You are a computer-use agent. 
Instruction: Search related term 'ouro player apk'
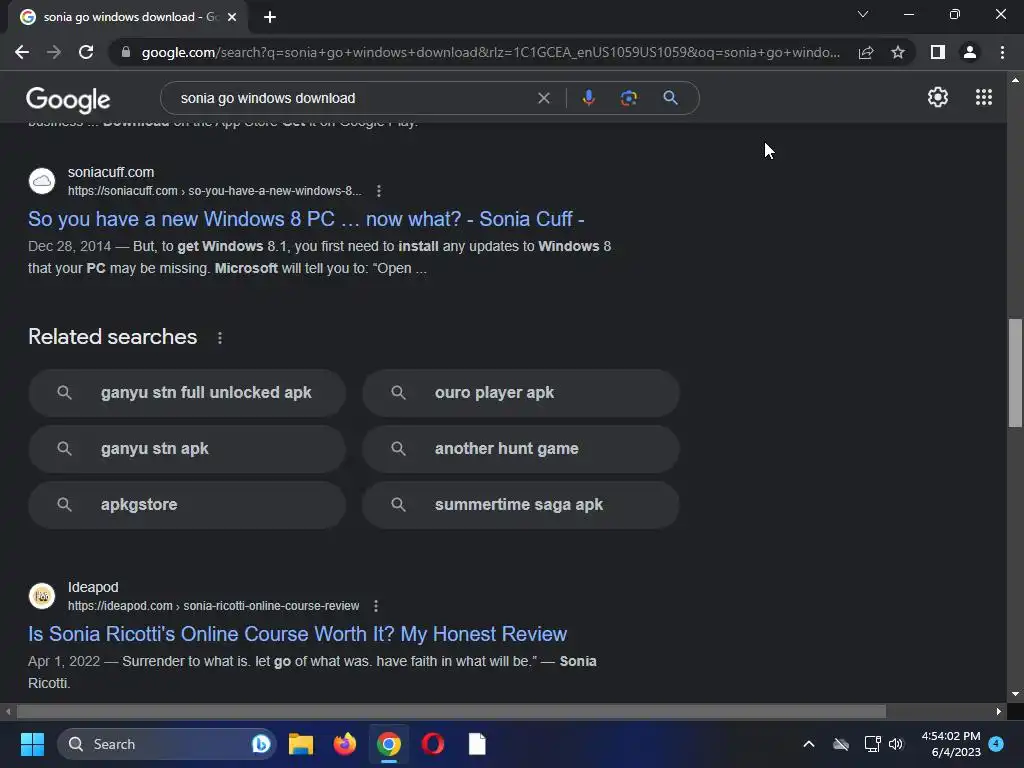pos(520,392)
